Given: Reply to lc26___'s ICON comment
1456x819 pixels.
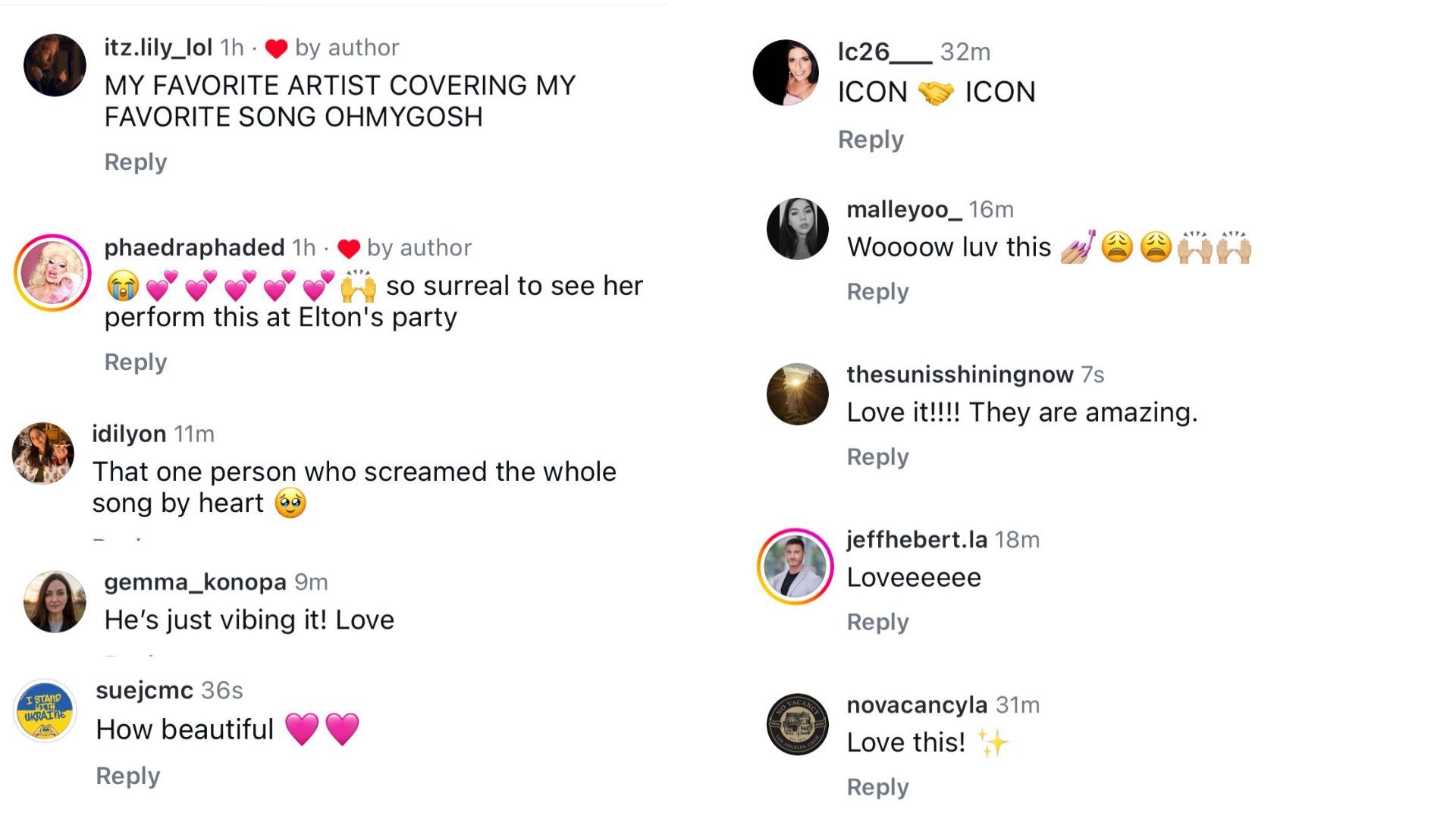Looking at the screenshot, I should (x=871, y=140).
